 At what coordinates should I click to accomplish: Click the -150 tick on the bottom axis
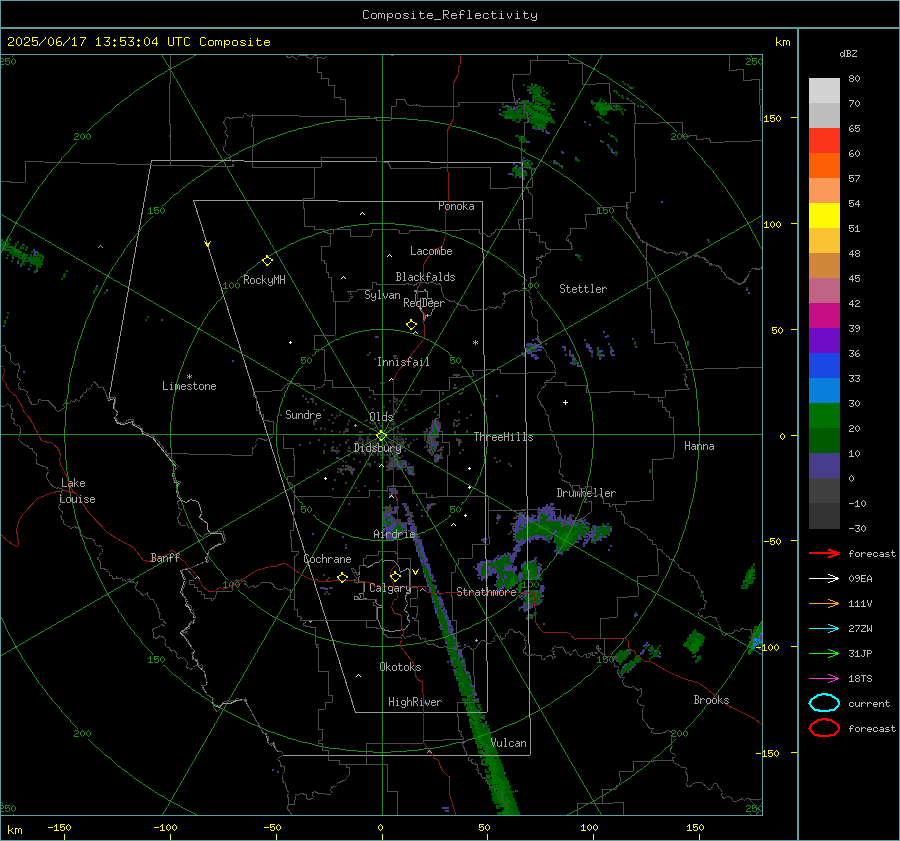59,827
